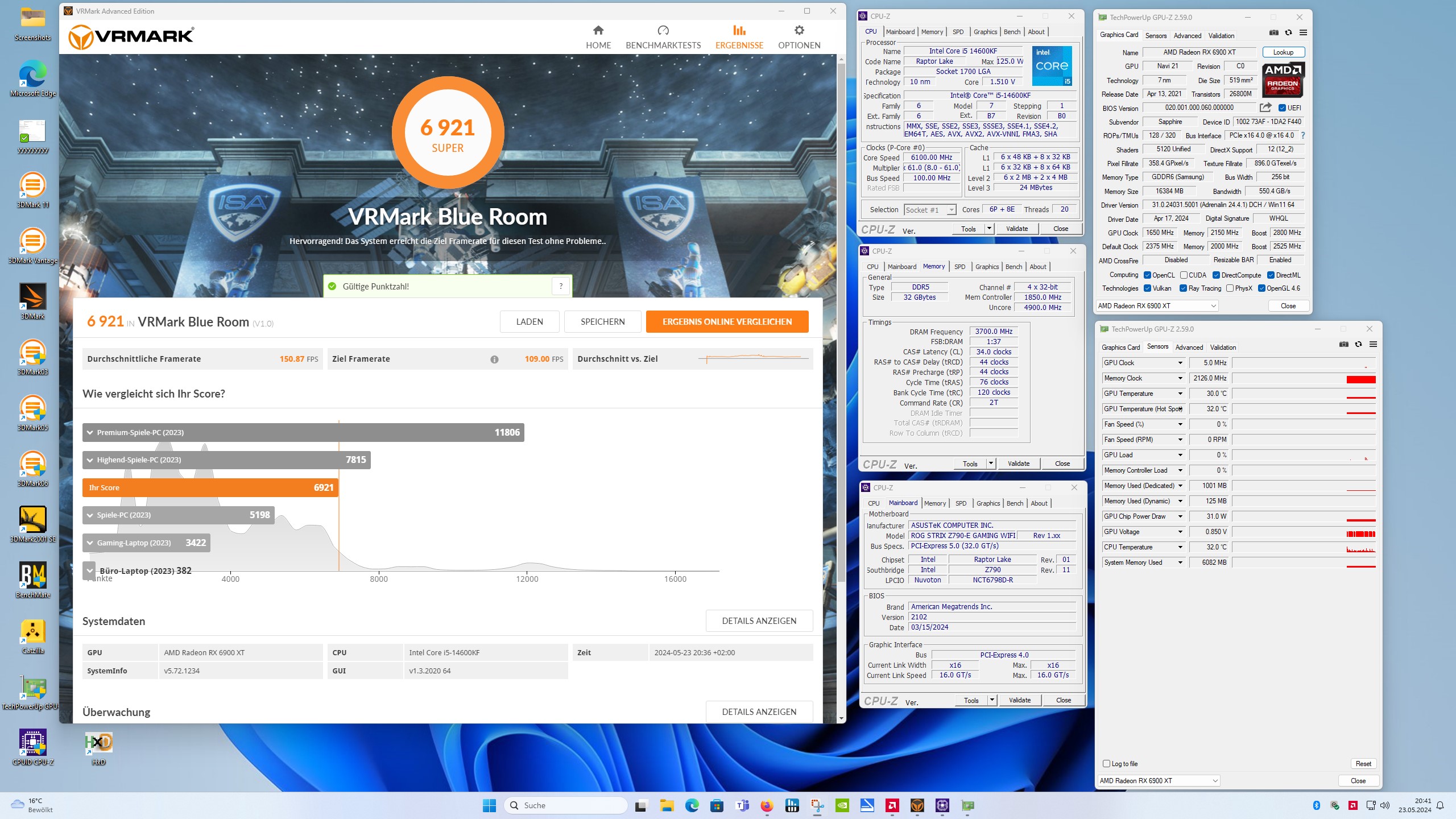Viewport: 1456px width, 819px height.
Task: Toggle the PhysX checkbox in GPU-Z
Action: [1230, 288]
